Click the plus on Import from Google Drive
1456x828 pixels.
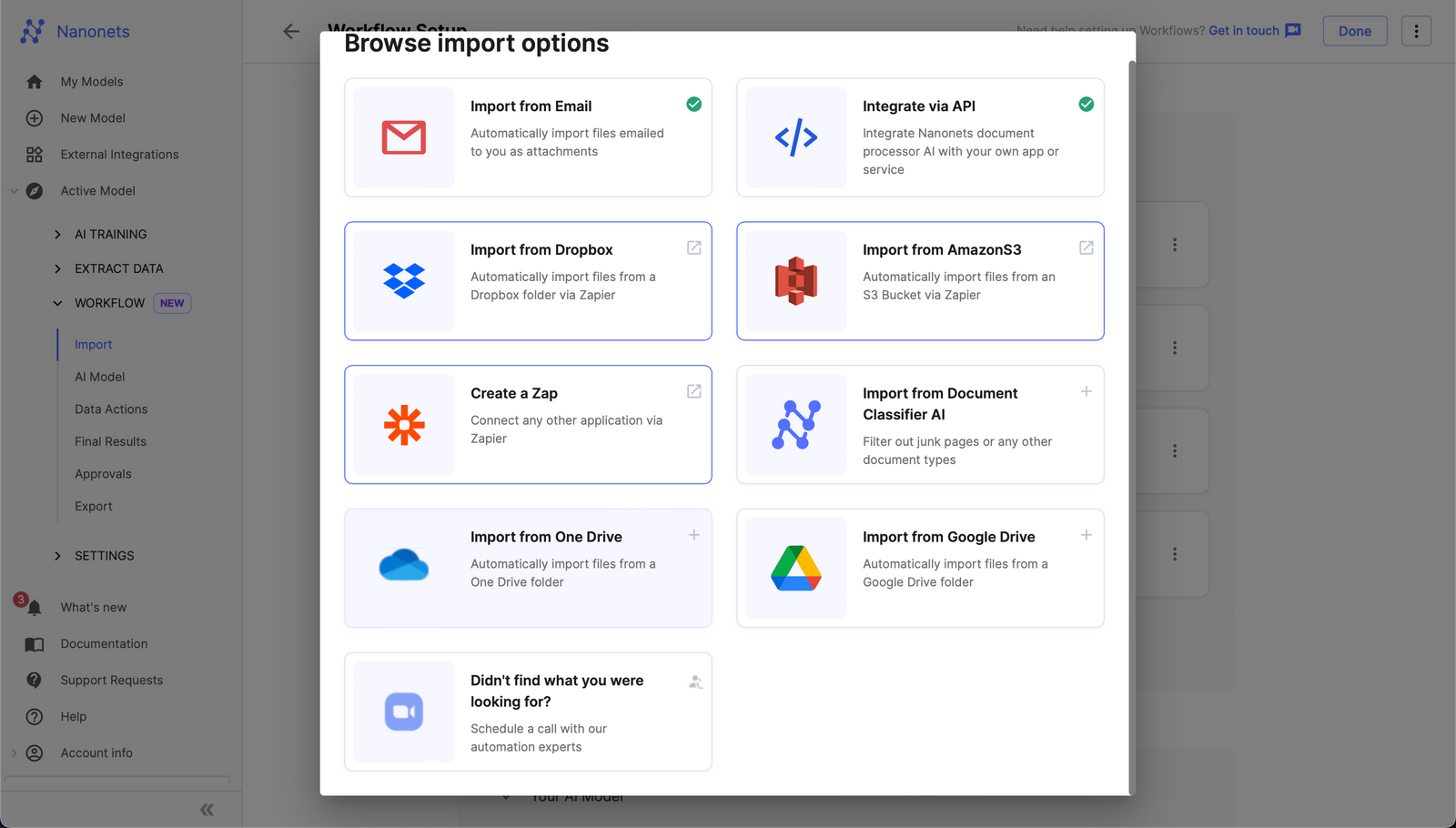pyautogui.click(x=1086, y=536)
